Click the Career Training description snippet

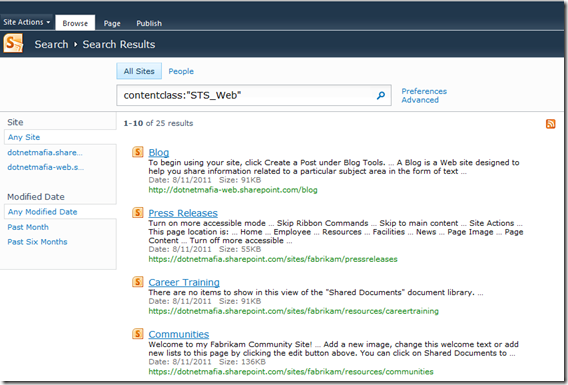pyautogui.click(x=316, y=292)
